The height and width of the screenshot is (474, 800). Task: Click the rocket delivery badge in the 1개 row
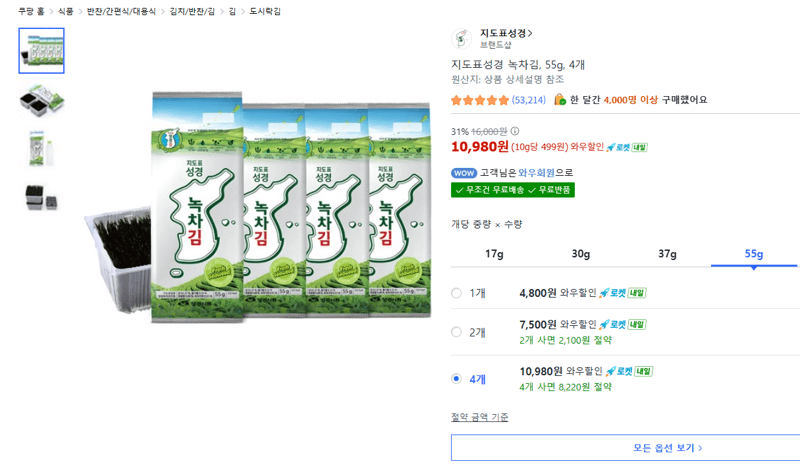(x=622, y=293)
